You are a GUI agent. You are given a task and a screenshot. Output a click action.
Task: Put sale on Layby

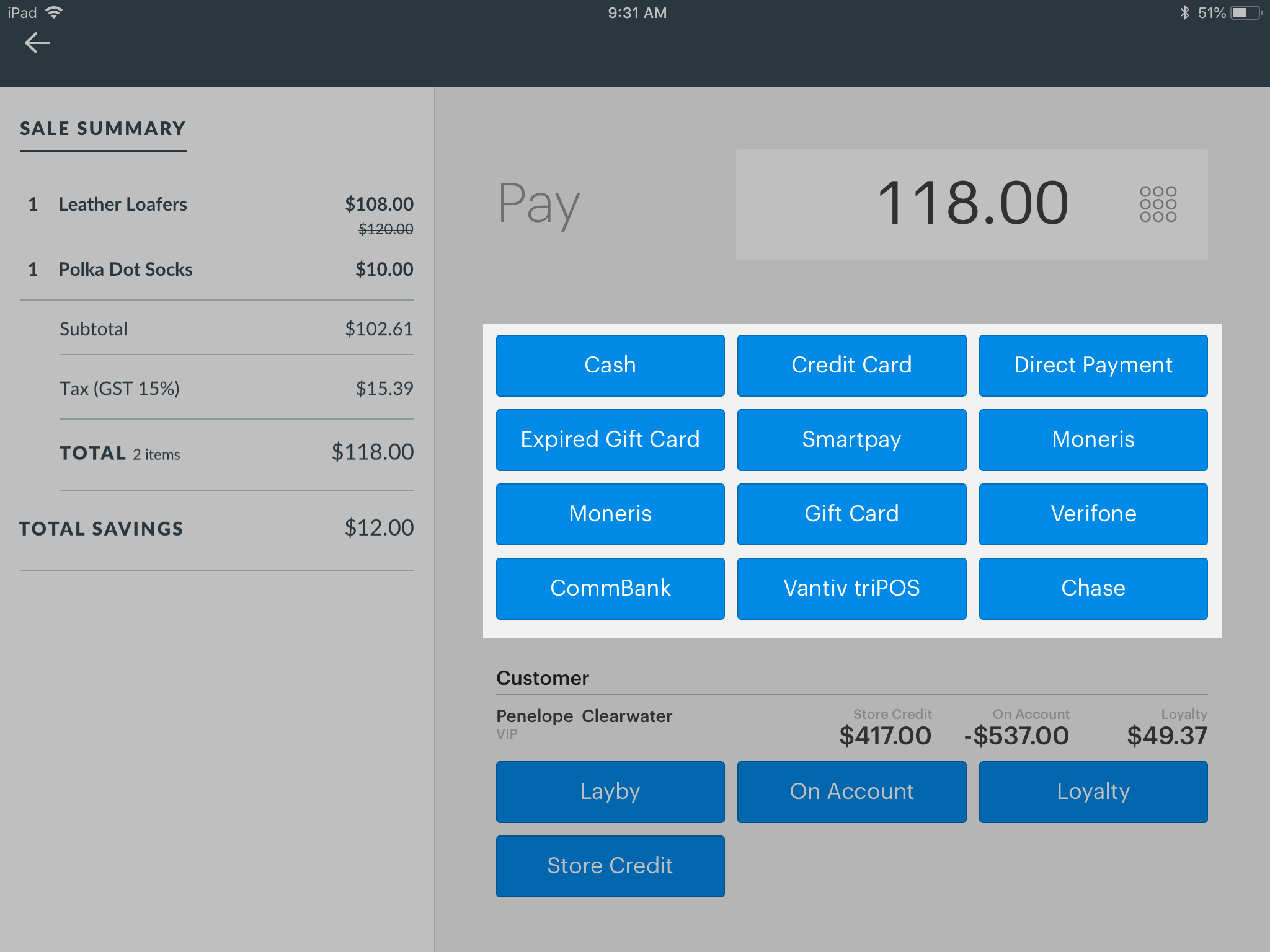610,791
